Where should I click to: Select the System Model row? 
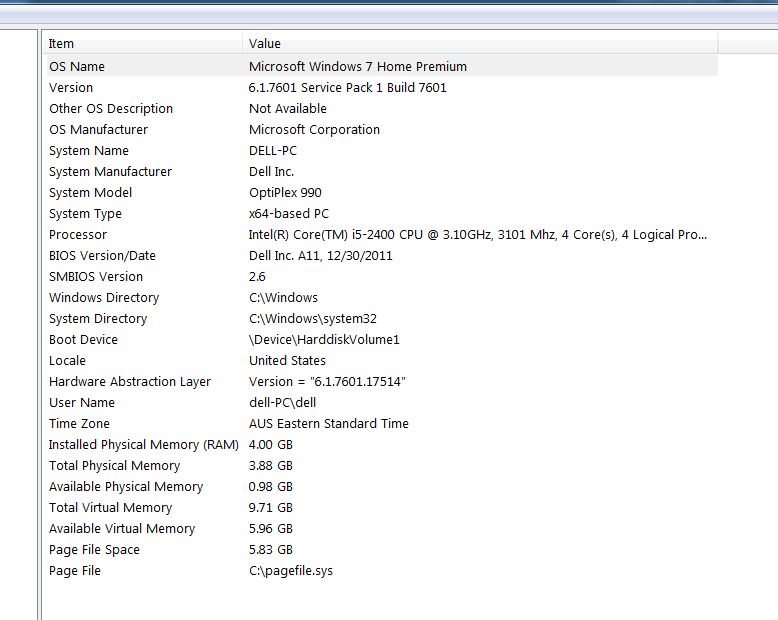click(x=382, y=192)
